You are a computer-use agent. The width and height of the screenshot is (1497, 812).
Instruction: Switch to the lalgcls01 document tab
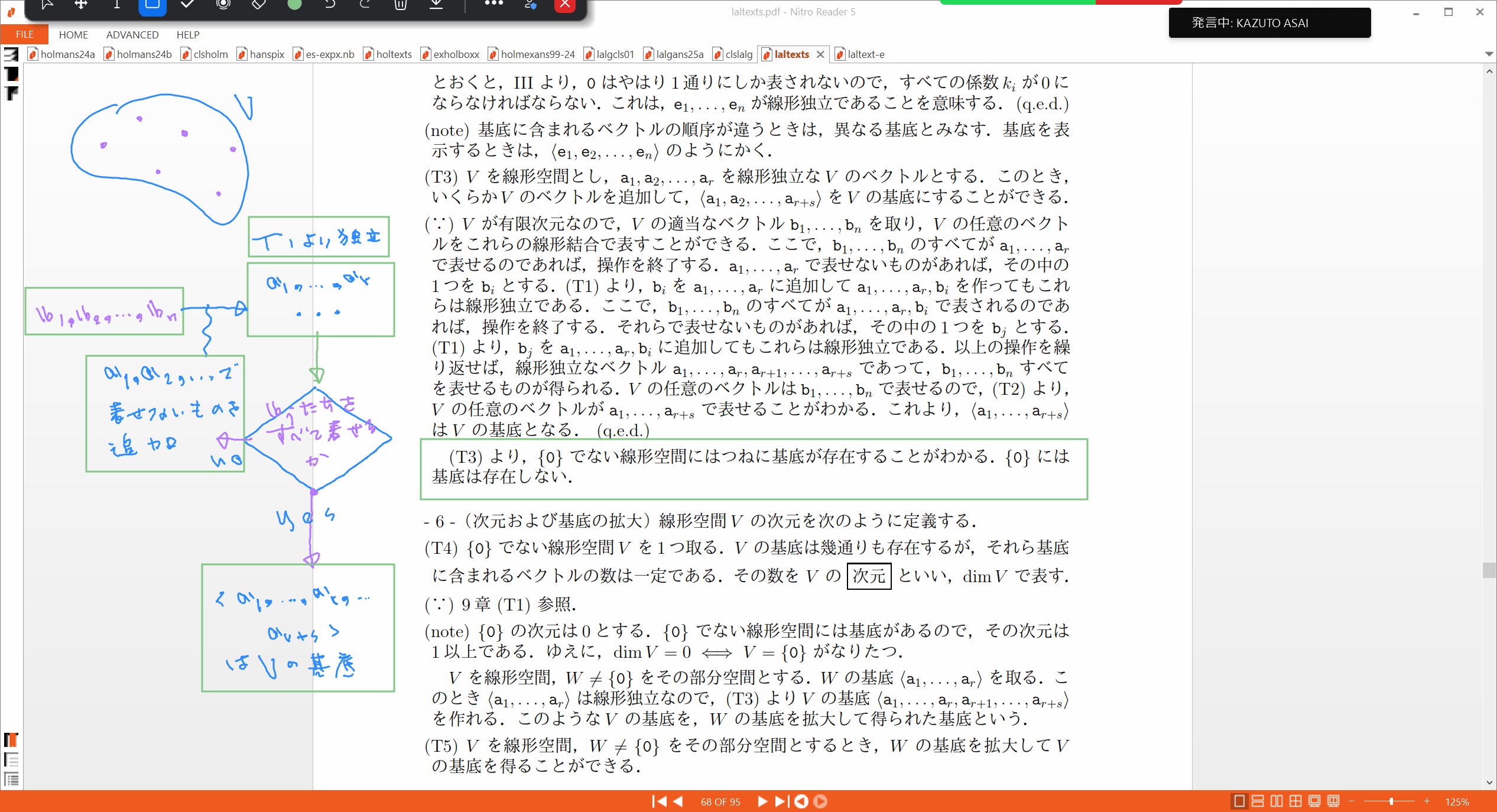pos(609,54)
